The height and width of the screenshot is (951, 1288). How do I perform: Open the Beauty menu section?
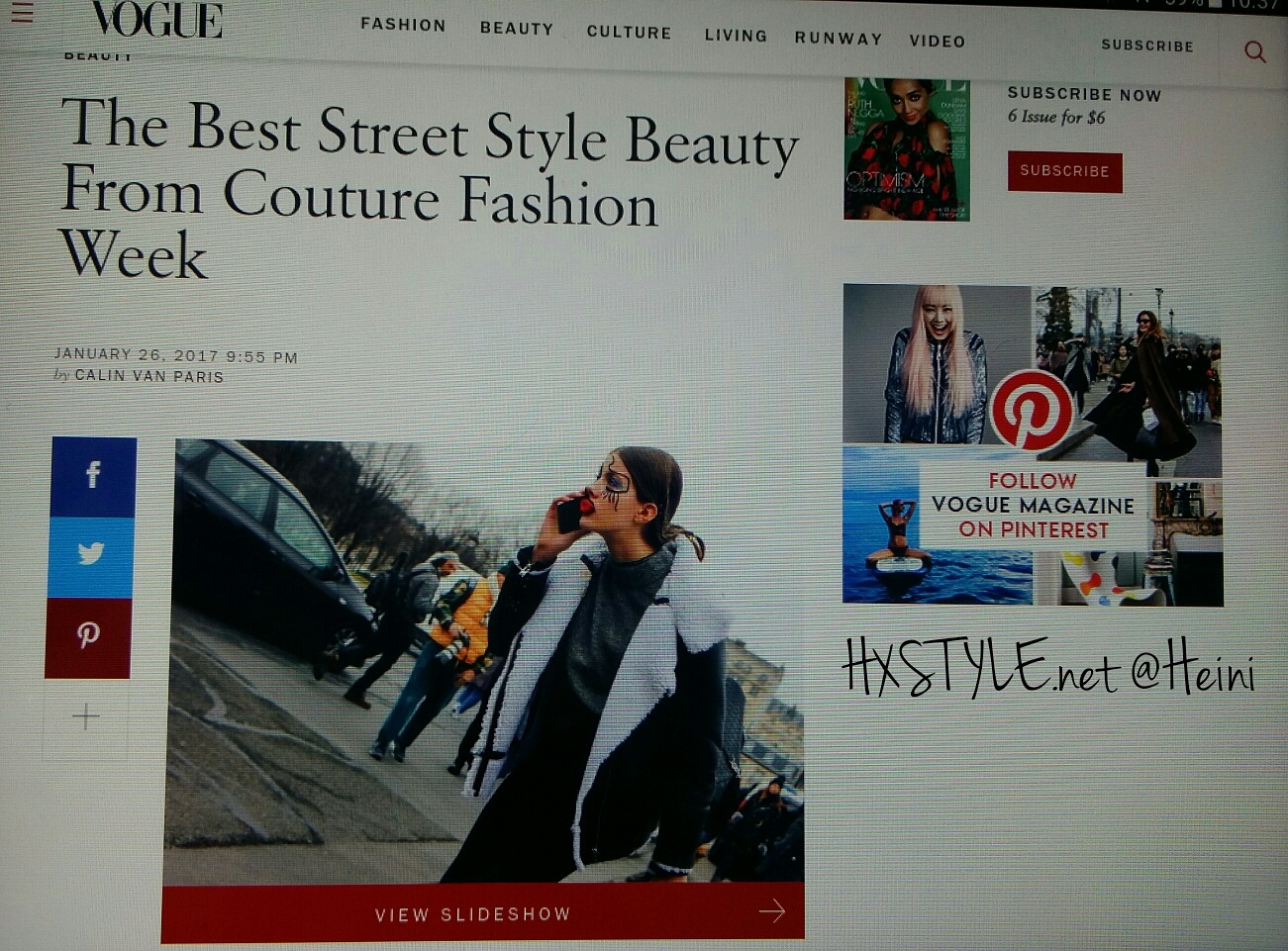pos(517,29)
